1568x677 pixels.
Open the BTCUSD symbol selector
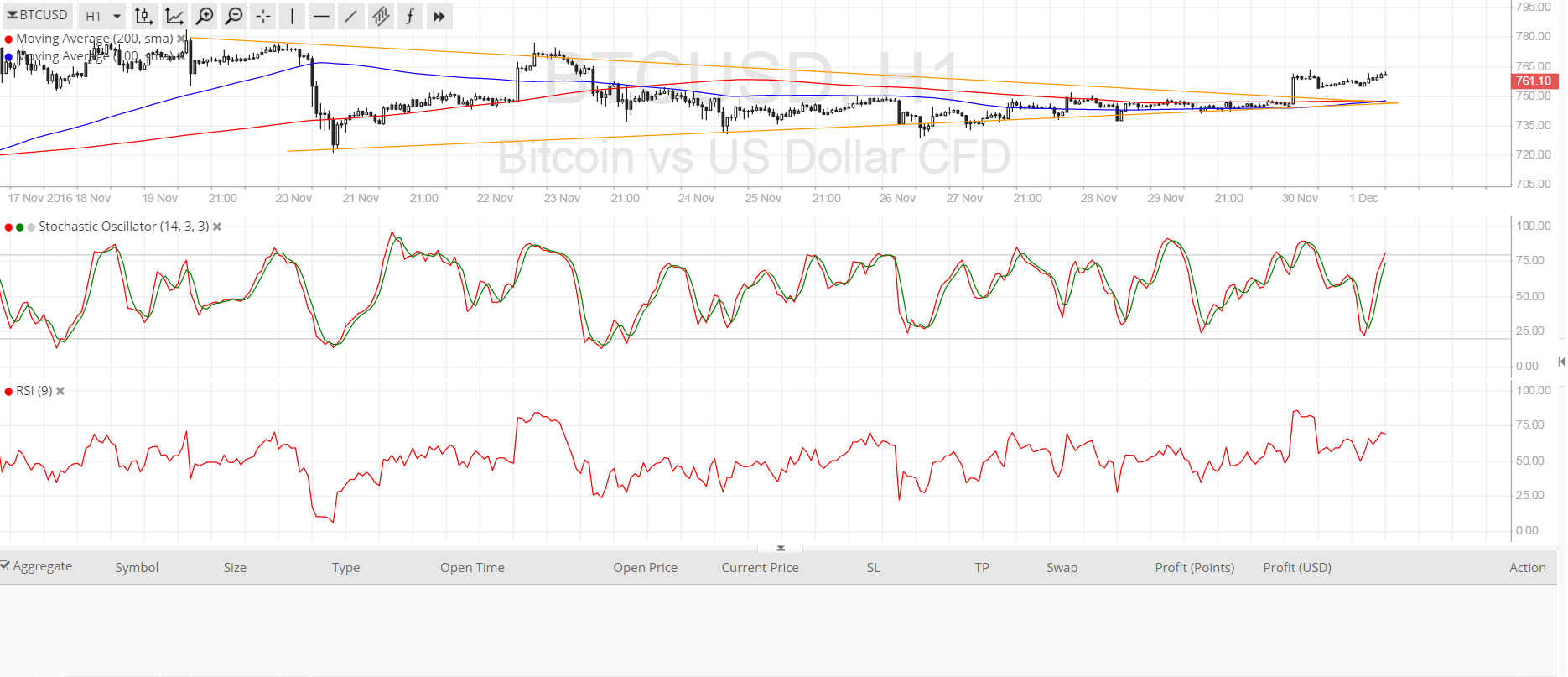[x=38, y=15]
